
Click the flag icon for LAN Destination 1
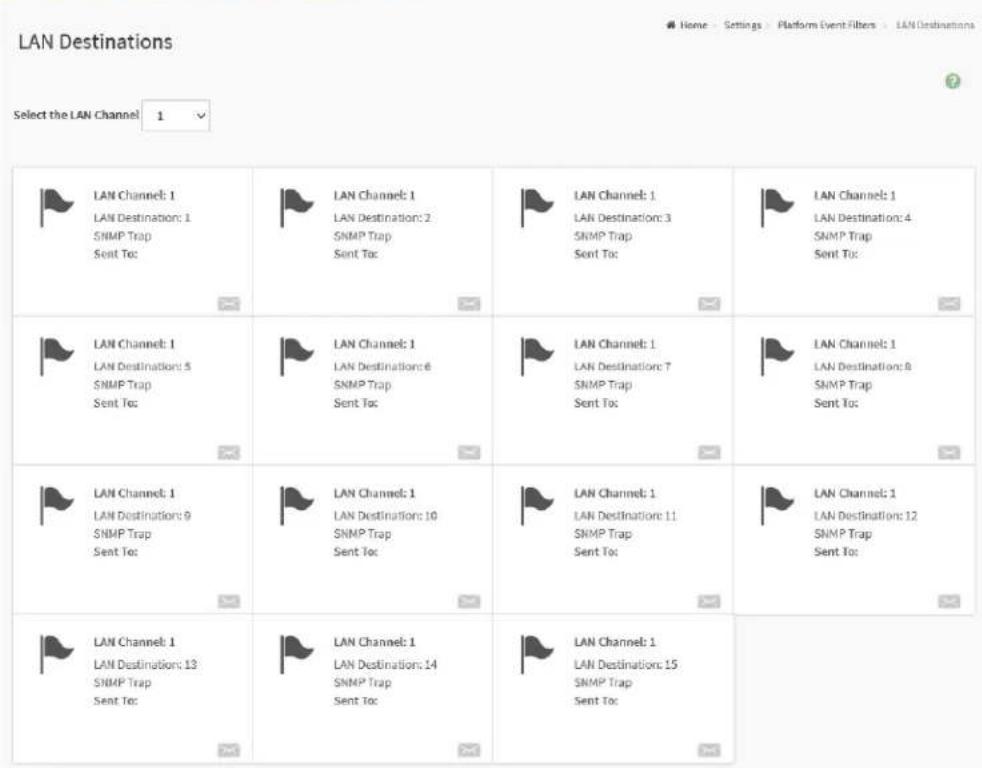coord(57,207)
